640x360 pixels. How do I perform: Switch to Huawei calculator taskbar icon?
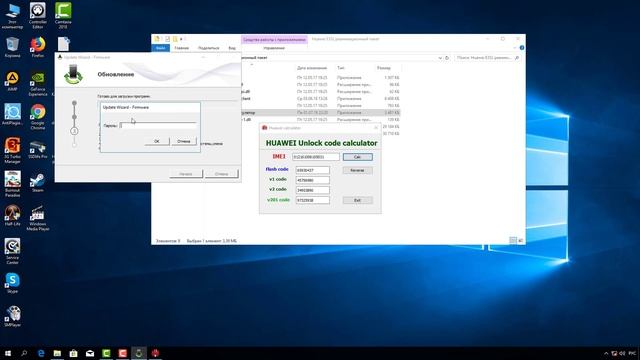(x=155, y=353)
